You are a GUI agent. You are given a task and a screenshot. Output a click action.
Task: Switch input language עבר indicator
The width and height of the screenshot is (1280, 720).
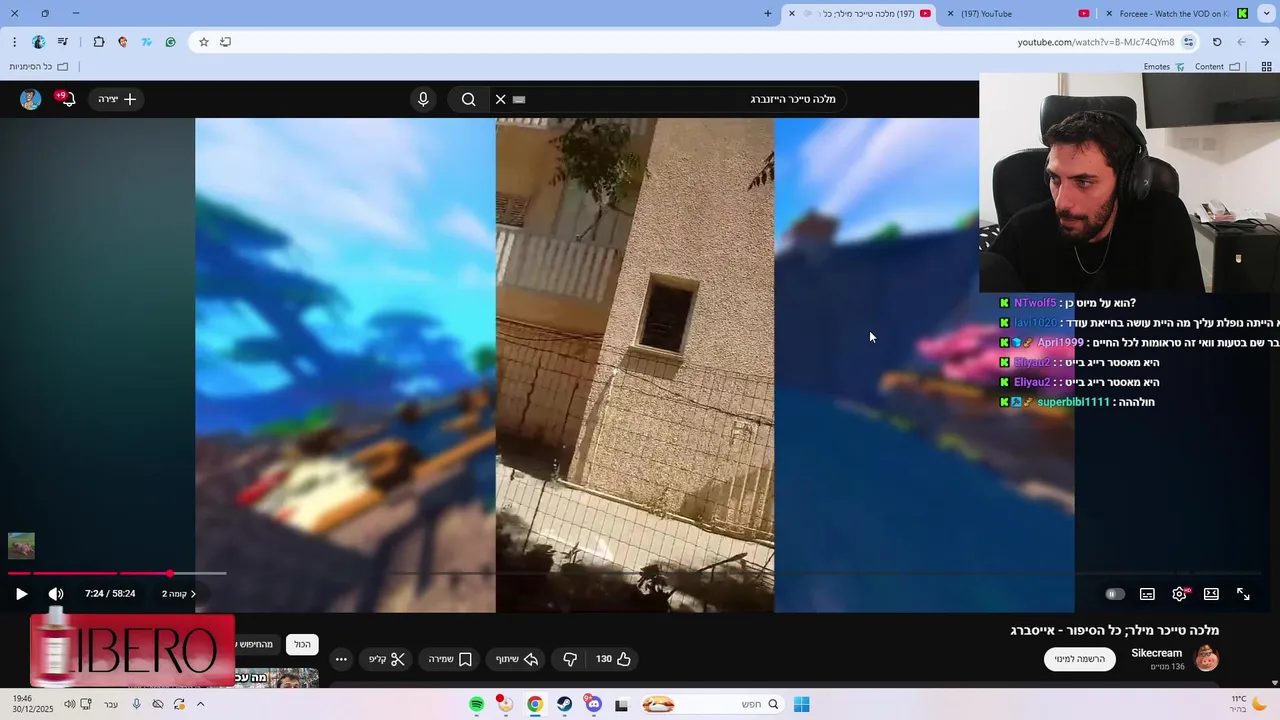(111, 705)
